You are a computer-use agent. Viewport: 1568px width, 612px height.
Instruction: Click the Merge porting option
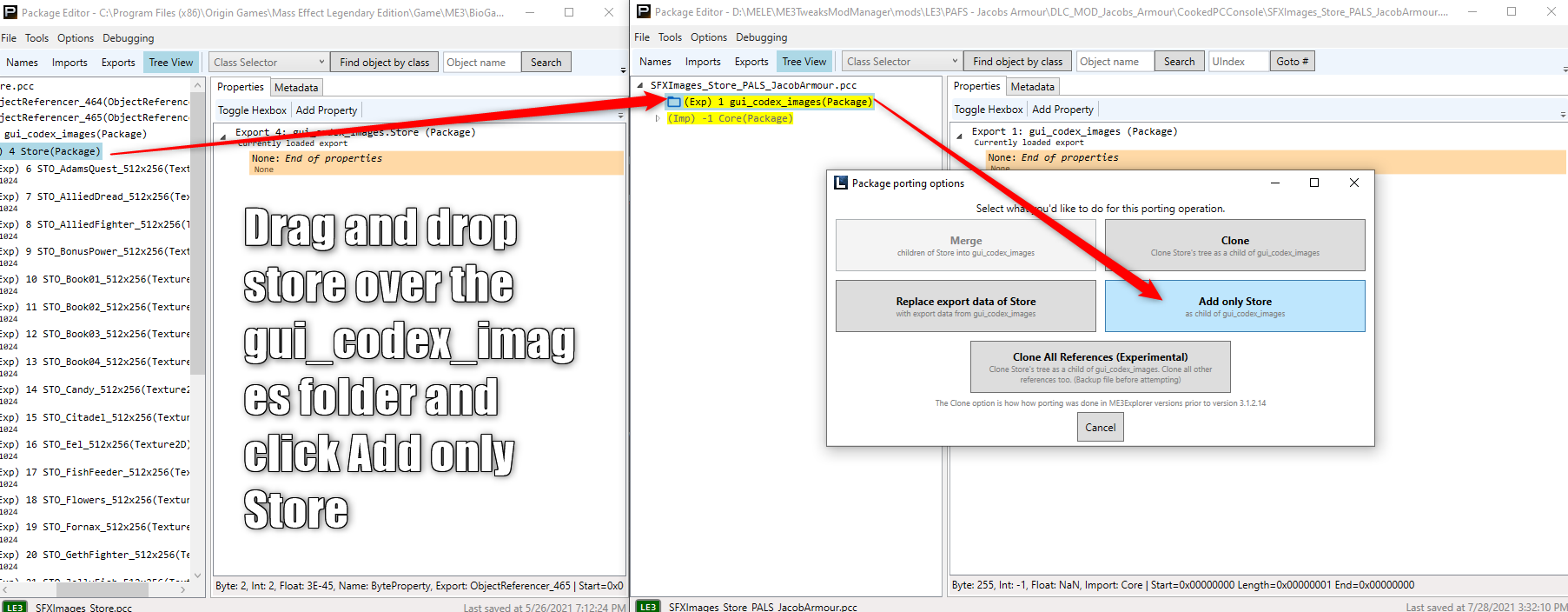tap(966, 245)
